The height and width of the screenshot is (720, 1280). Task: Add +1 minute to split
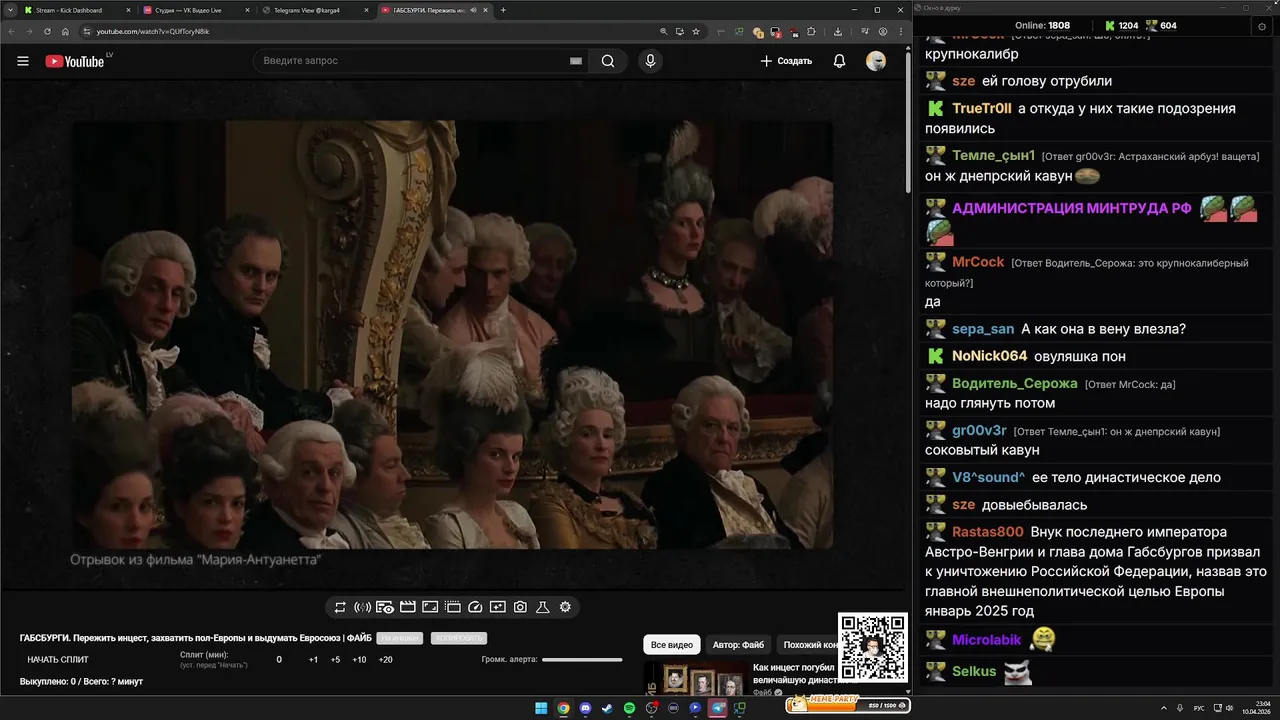coord(313,660)
